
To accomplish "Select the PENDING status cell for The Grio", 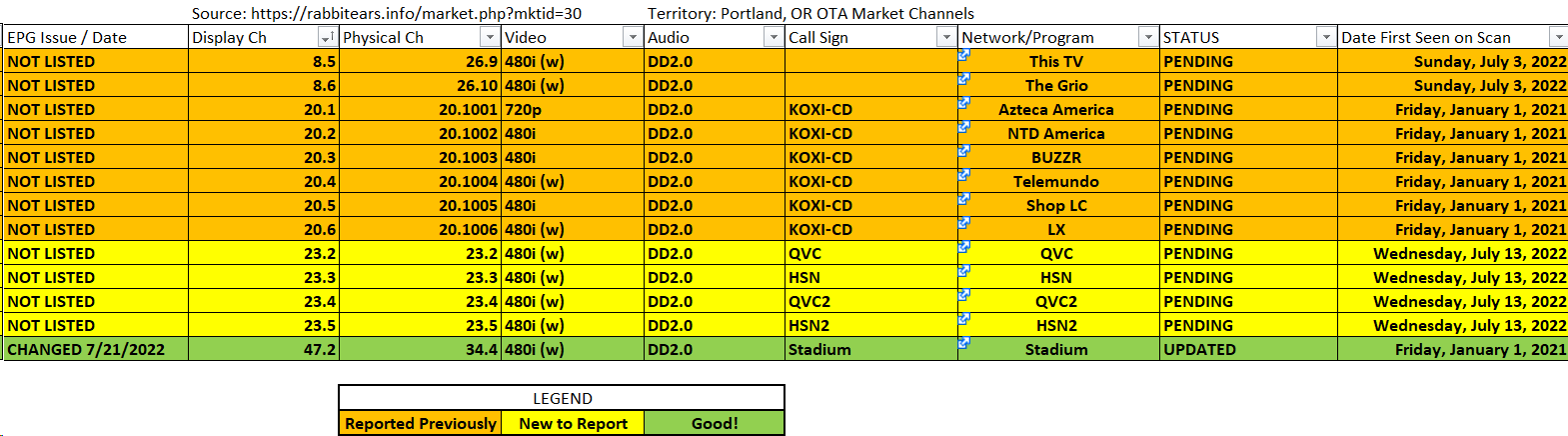I will tap(1248, 85).
